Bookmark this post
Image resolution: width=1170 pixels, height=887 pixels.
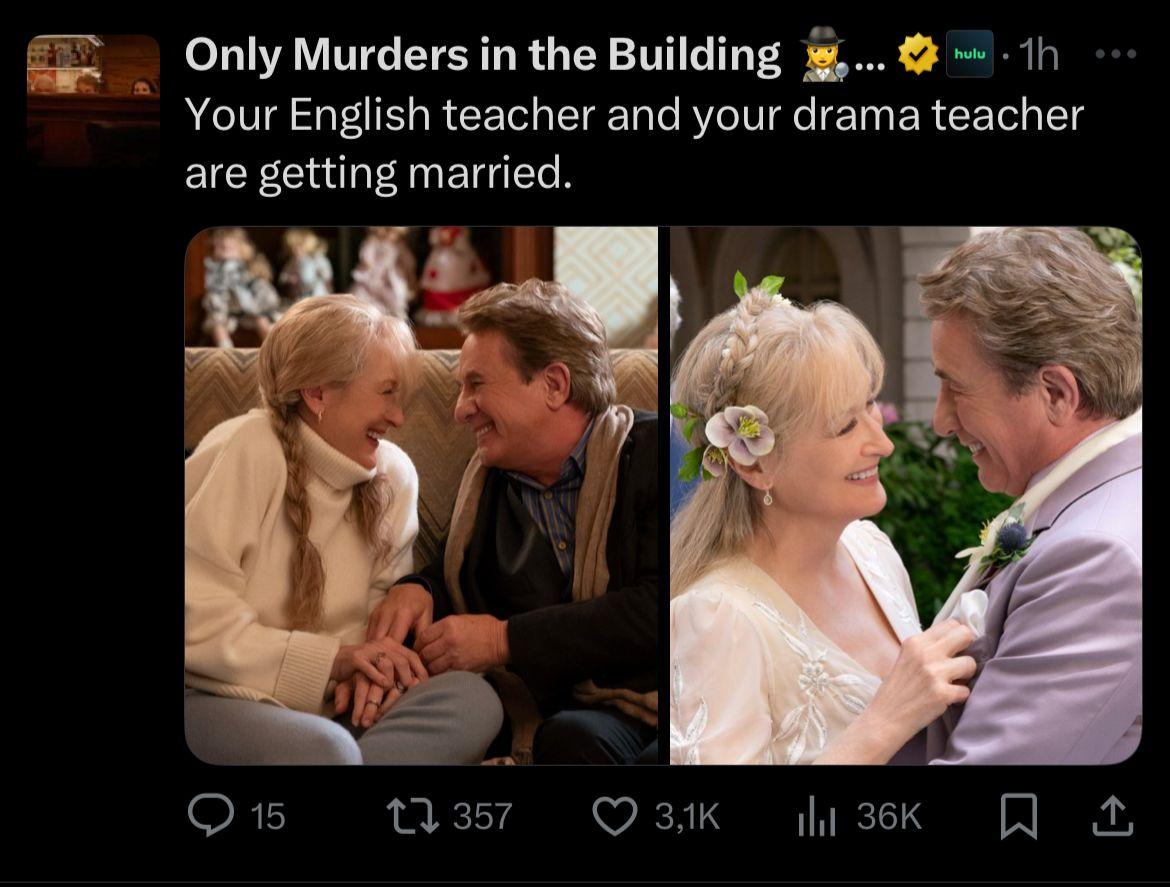[1019, 816]
